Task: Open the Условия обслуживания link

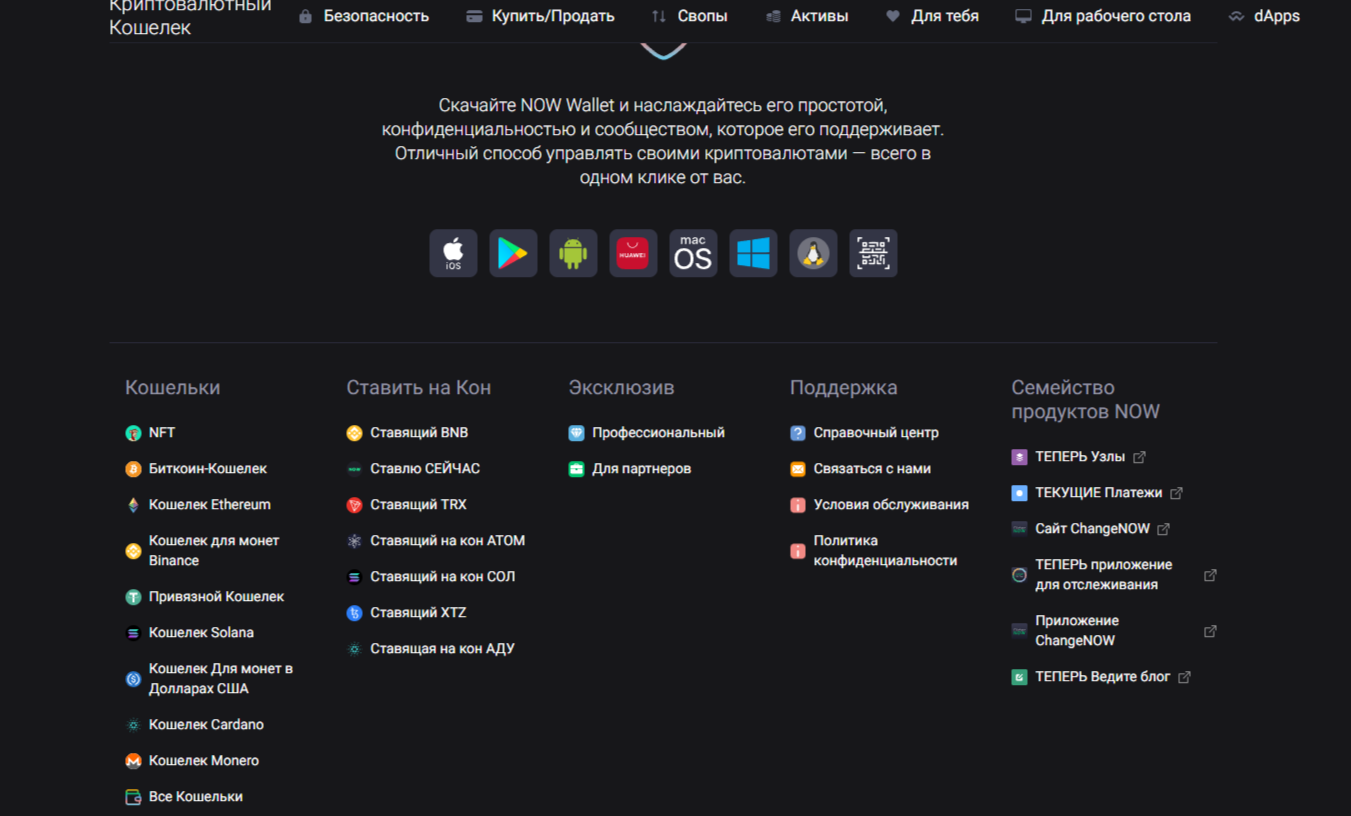Action: pos(891,505)
